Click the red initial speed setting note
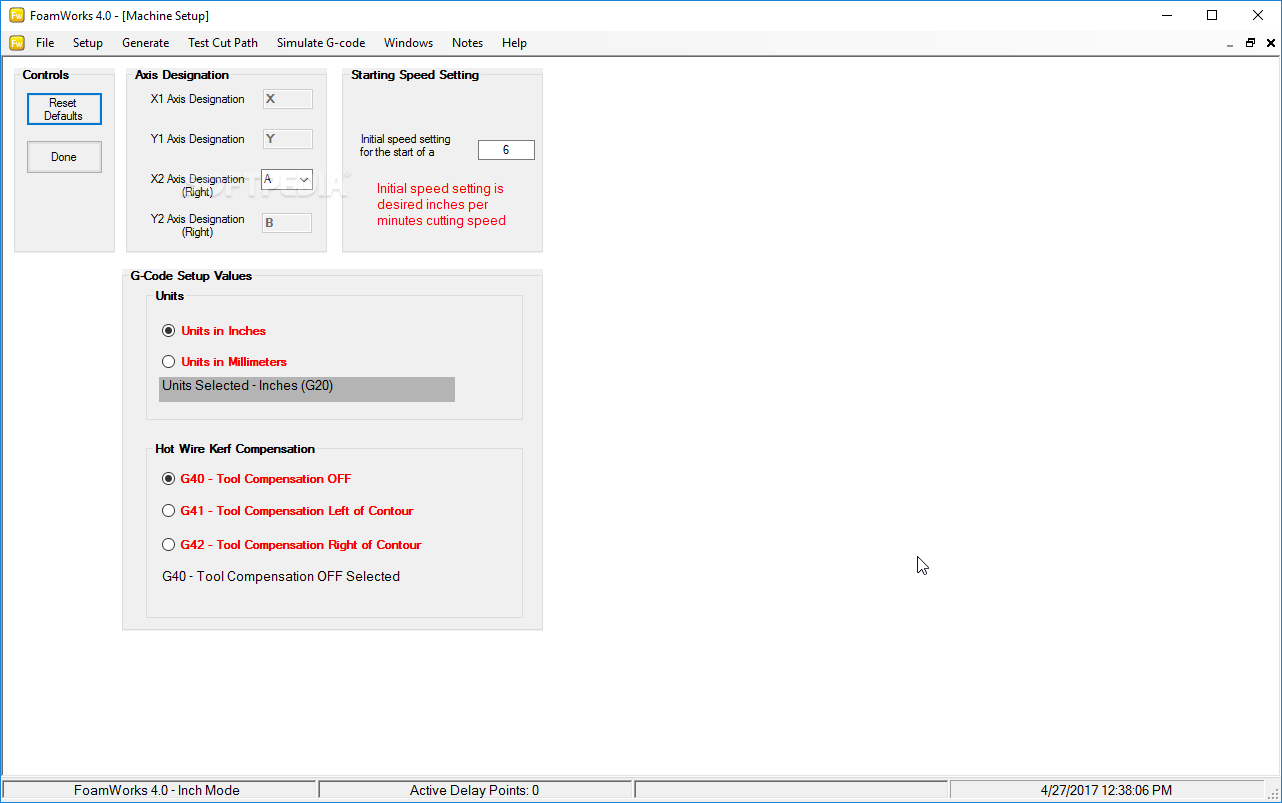This screenshot has width=1282, height=803. coord(441,205)
